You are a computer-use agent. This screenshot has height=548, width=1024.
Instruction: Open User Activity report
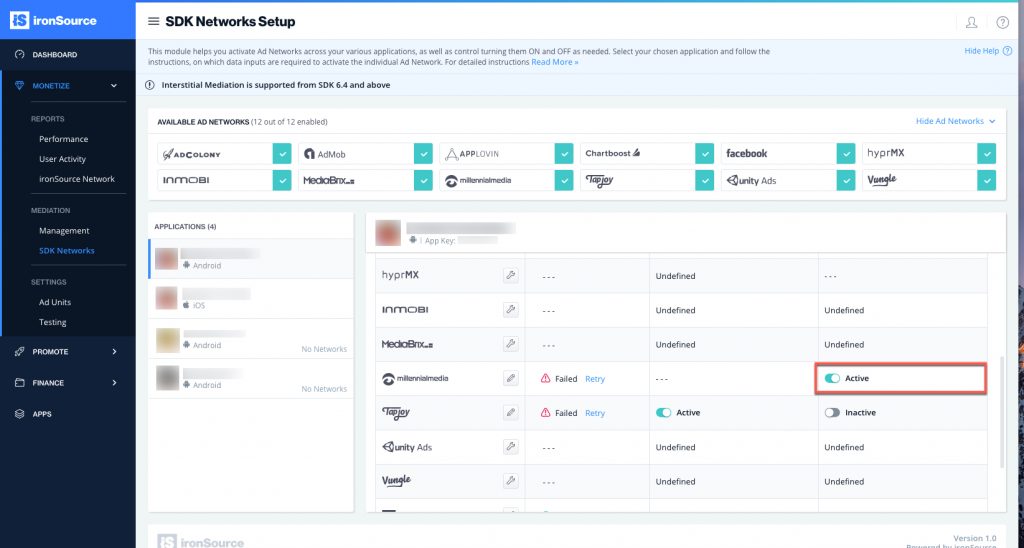point(62,159)
